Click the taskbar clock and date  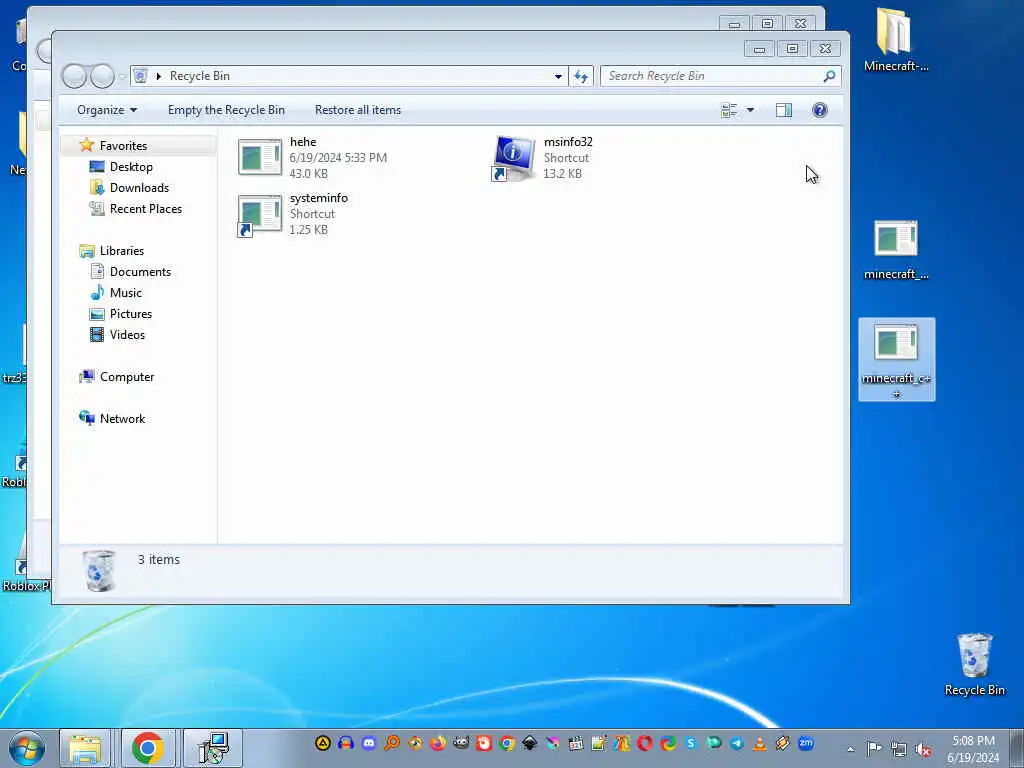click(973, 749)
